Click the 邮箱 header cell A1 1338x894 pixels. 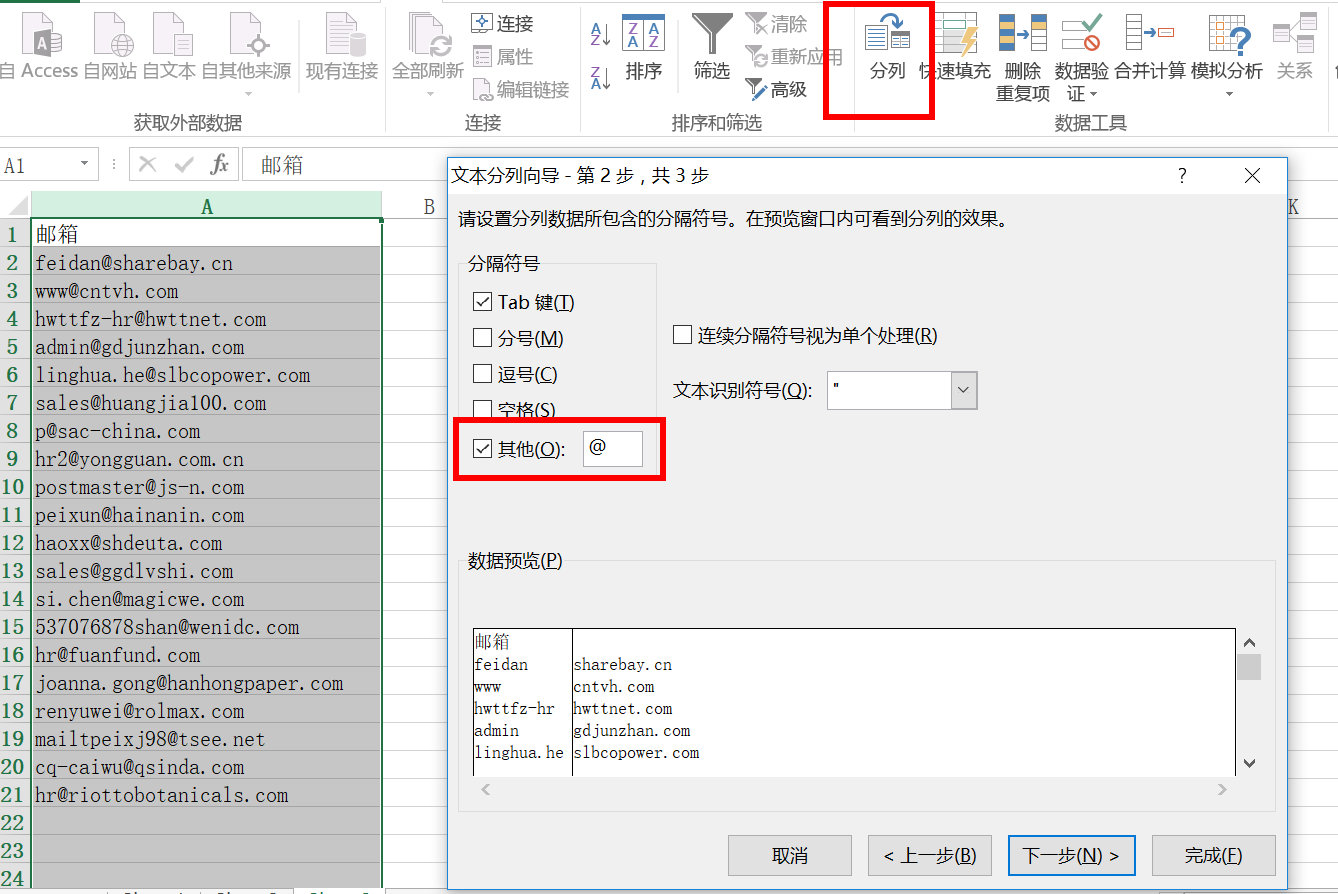(207, 234)
